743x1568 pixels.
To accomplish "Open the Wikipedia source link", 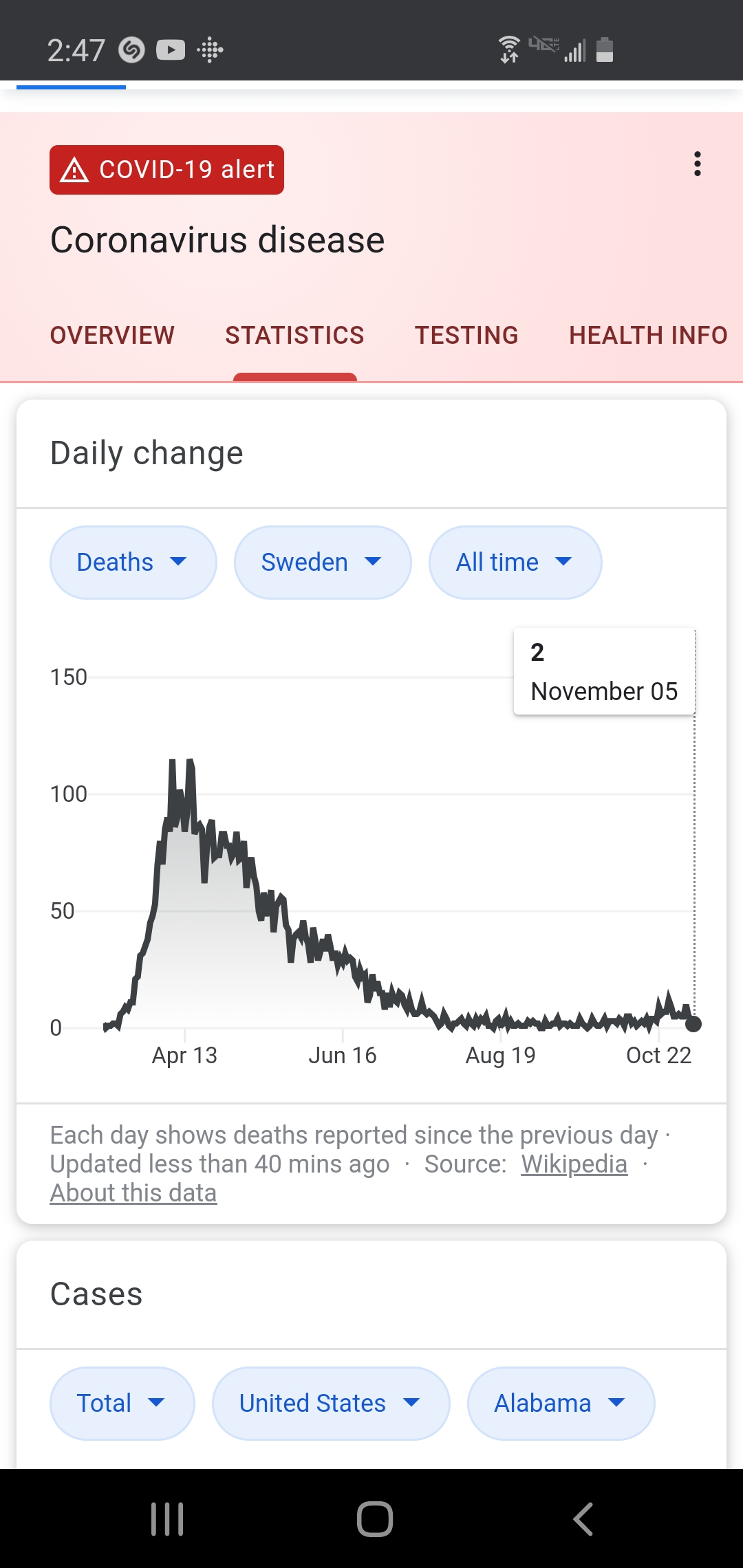I will 574,1164.
